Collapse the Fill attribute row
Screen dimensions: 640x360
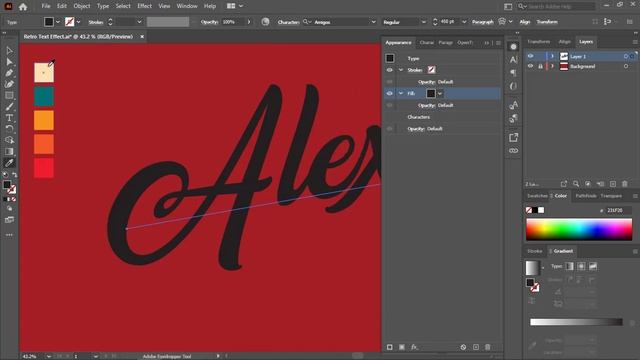point(401,93)
